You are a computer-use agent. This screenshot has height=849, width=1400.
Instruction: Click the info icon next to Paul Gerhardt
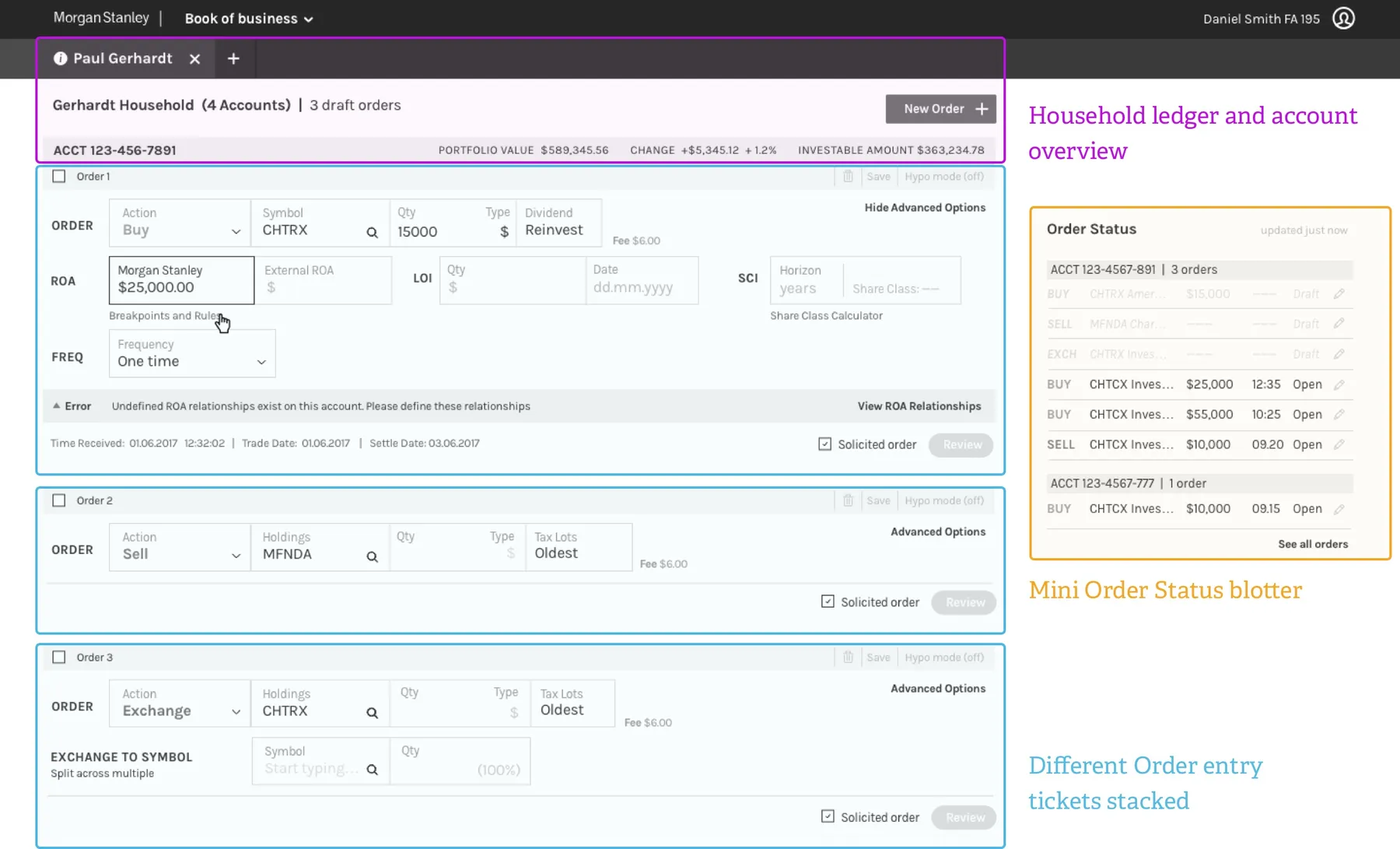[60, 58]
